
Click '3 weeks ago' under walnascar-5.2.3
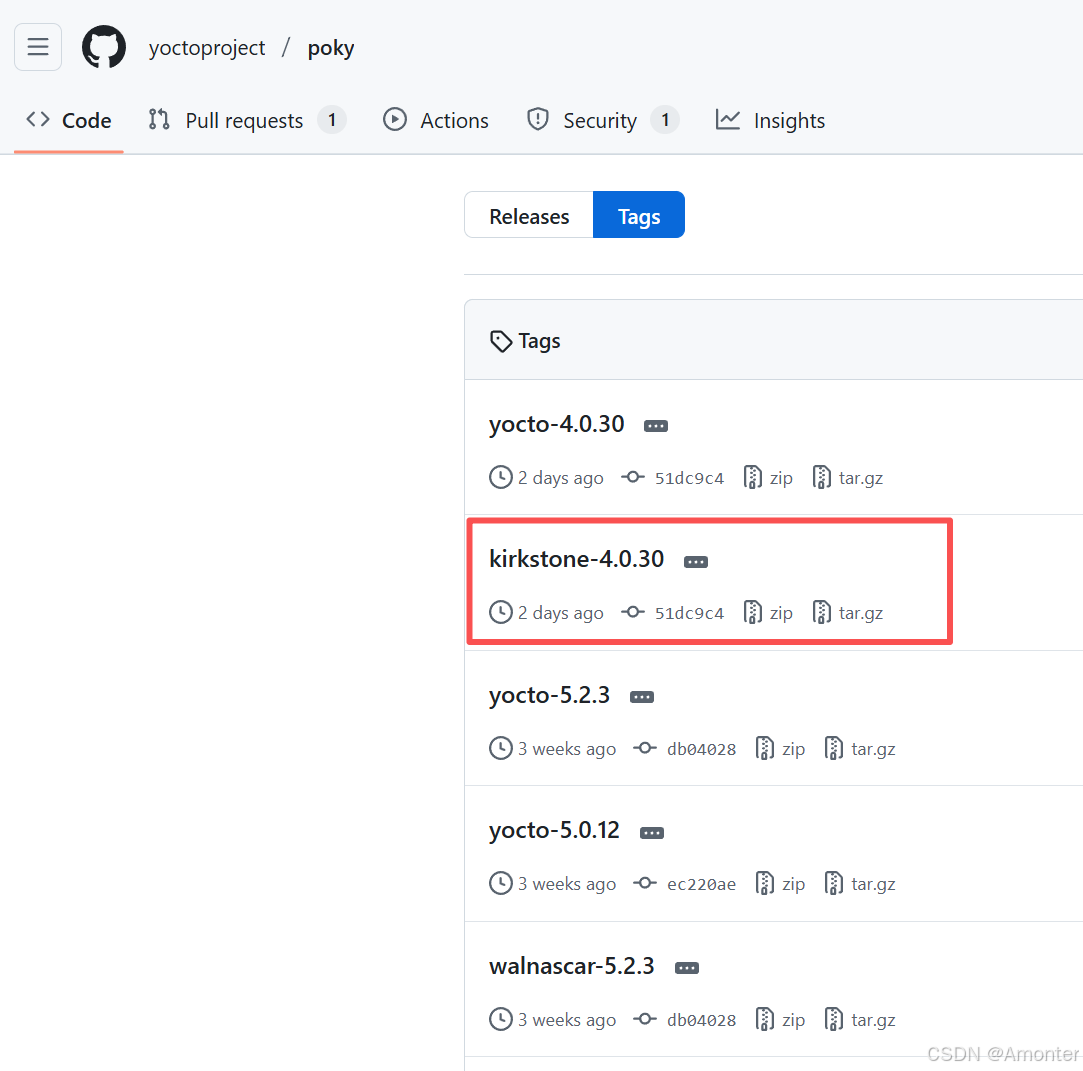pyautogui.click(x=567, y=1020)
